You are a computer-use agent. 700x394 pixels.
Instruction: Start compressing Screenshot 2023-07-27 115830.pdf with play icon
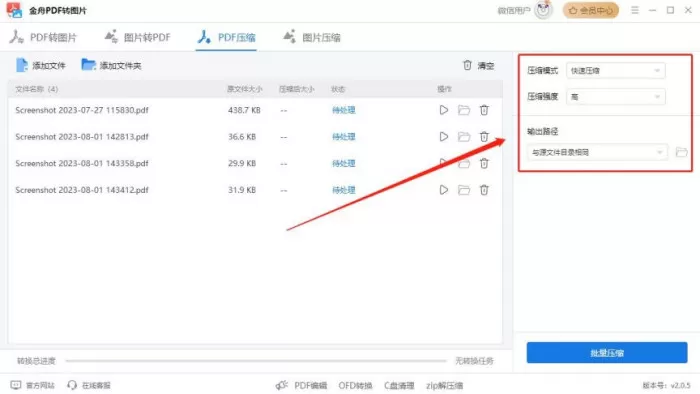[443, 110]
